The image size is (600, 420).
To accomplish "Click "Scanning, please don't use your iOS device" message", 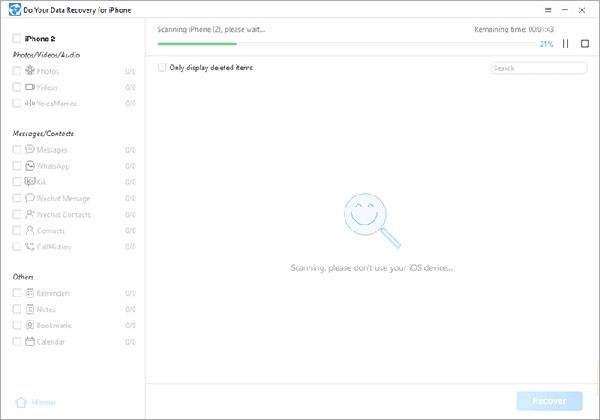I will pyautogui.click(x=372, y=268).
